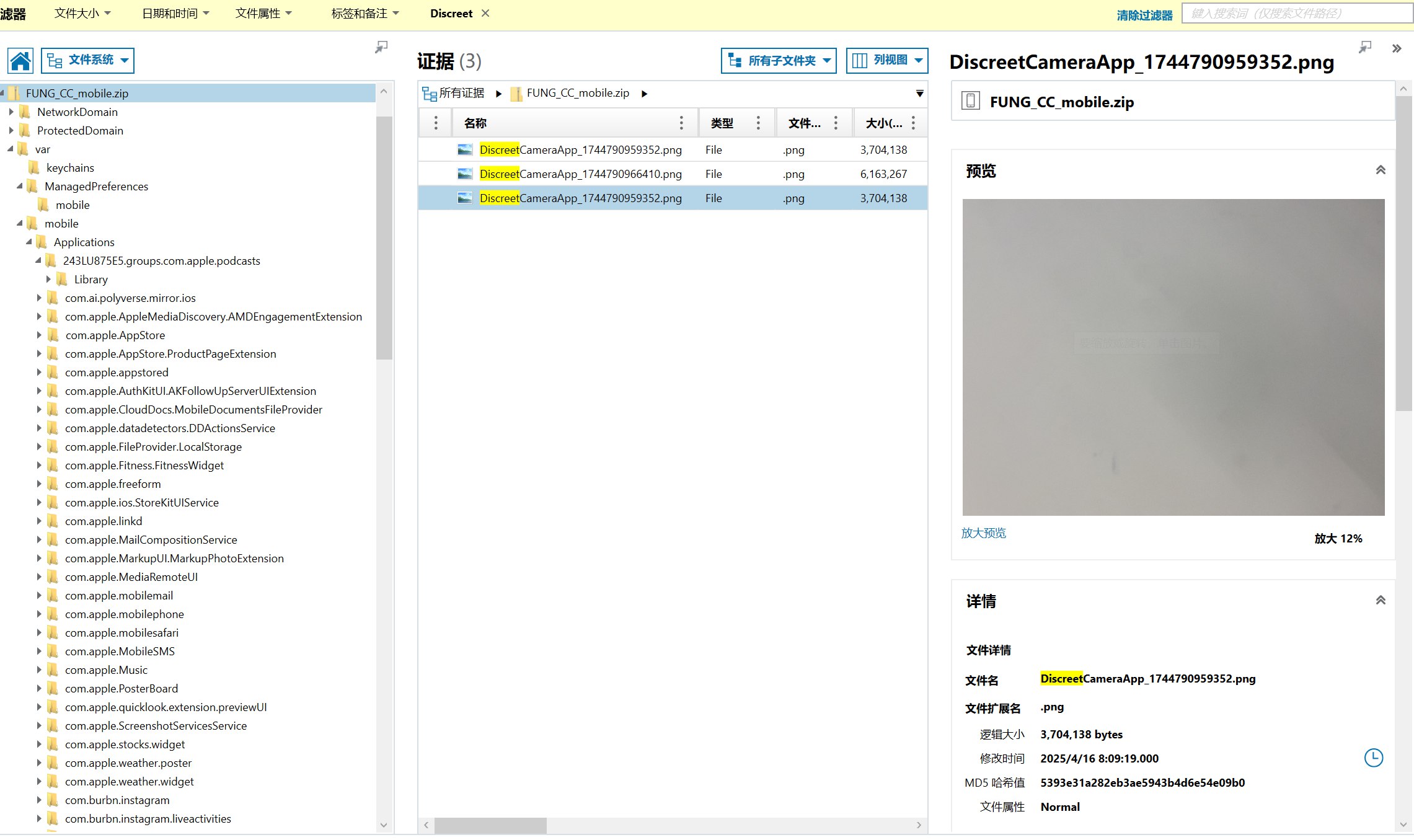Screen dimensions: 1414x840
Task: Open the 所有子文件夹 dropdown
Action: 779,60
